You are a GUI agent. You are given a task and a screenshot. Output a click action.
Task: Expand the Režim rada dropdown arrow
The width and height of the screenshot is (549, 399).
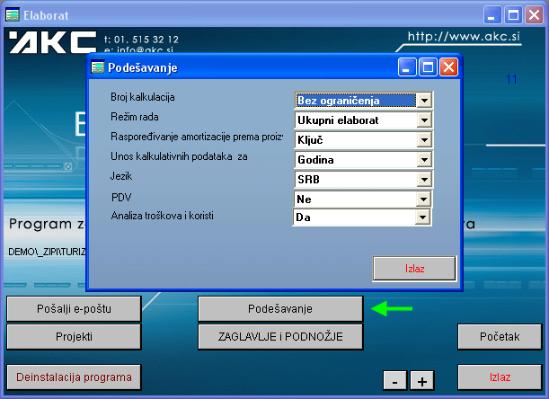point(424,120)
